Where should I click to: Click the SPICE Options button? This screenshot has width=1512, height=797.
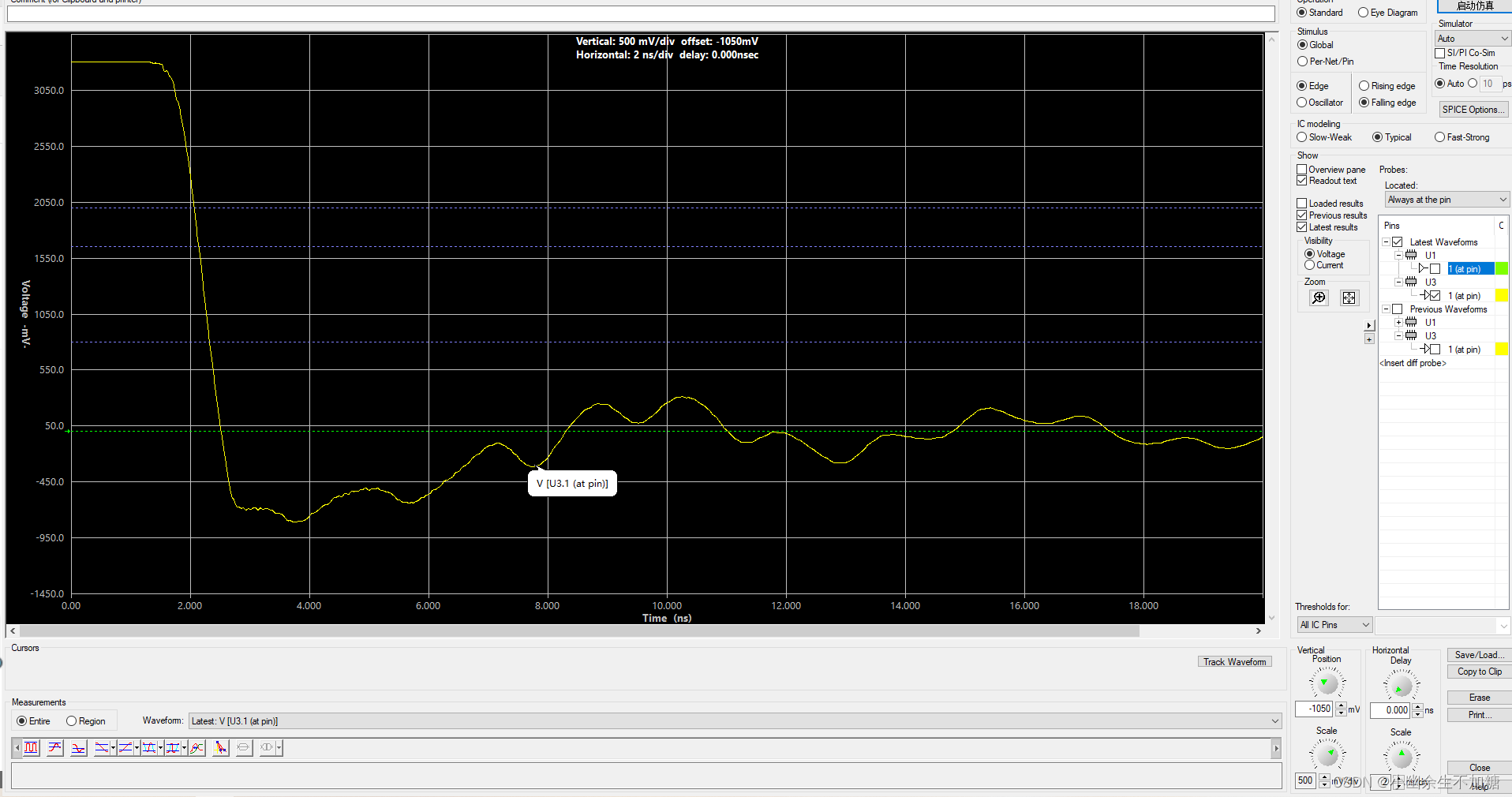1473,110
